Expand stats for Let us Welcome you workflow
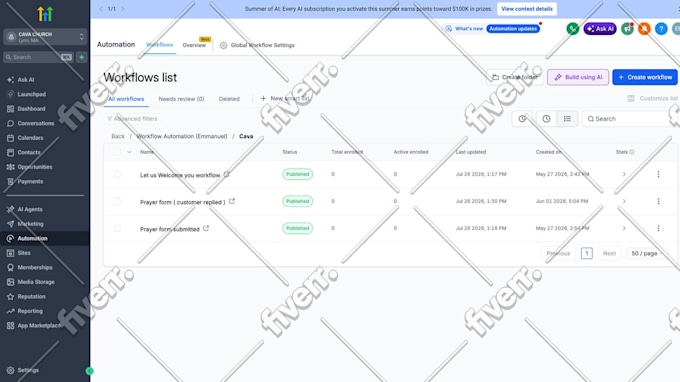The height and width of the screenshot is (382, 680). (624, 174)
